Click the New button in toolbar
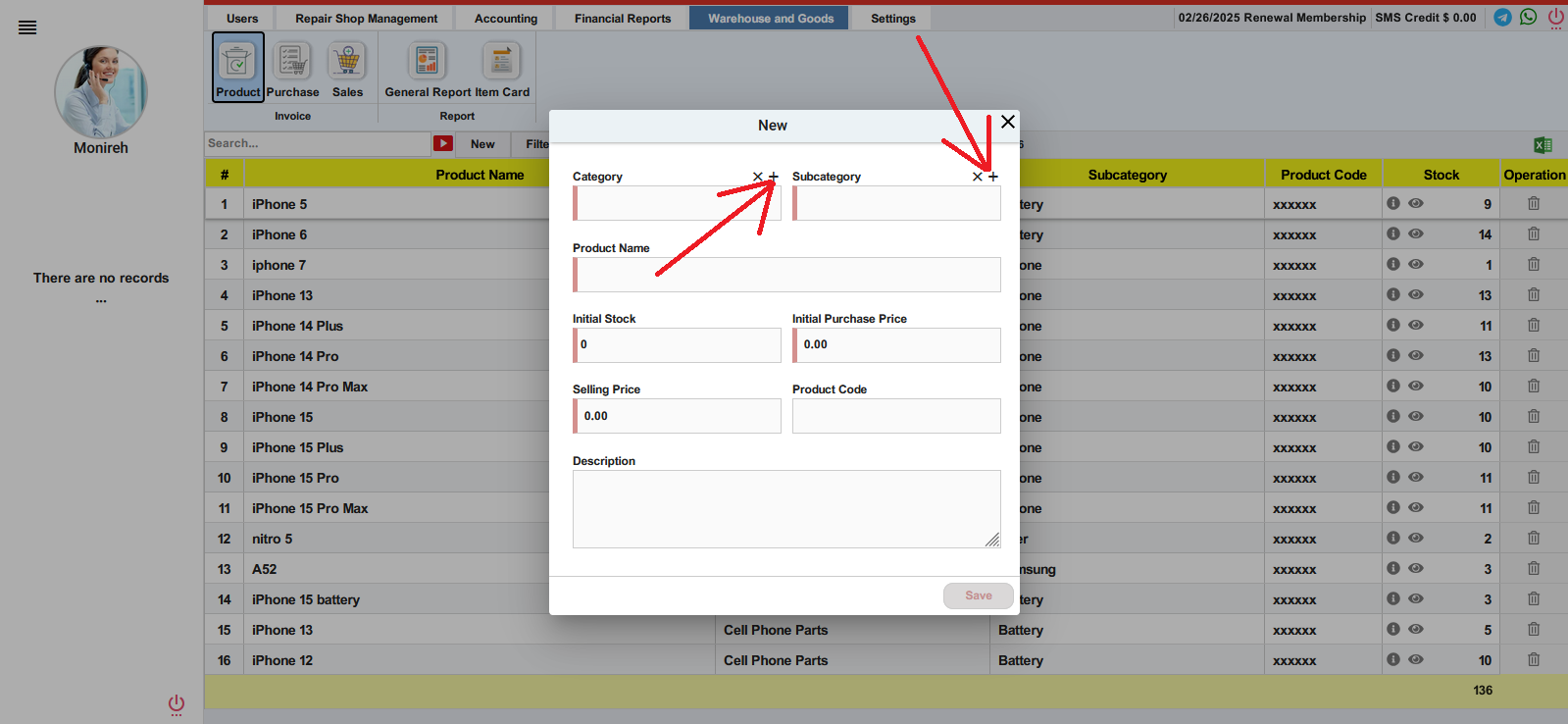Image resolution: width=1568 pixels, height=724 pixels. tap(482, 144)
